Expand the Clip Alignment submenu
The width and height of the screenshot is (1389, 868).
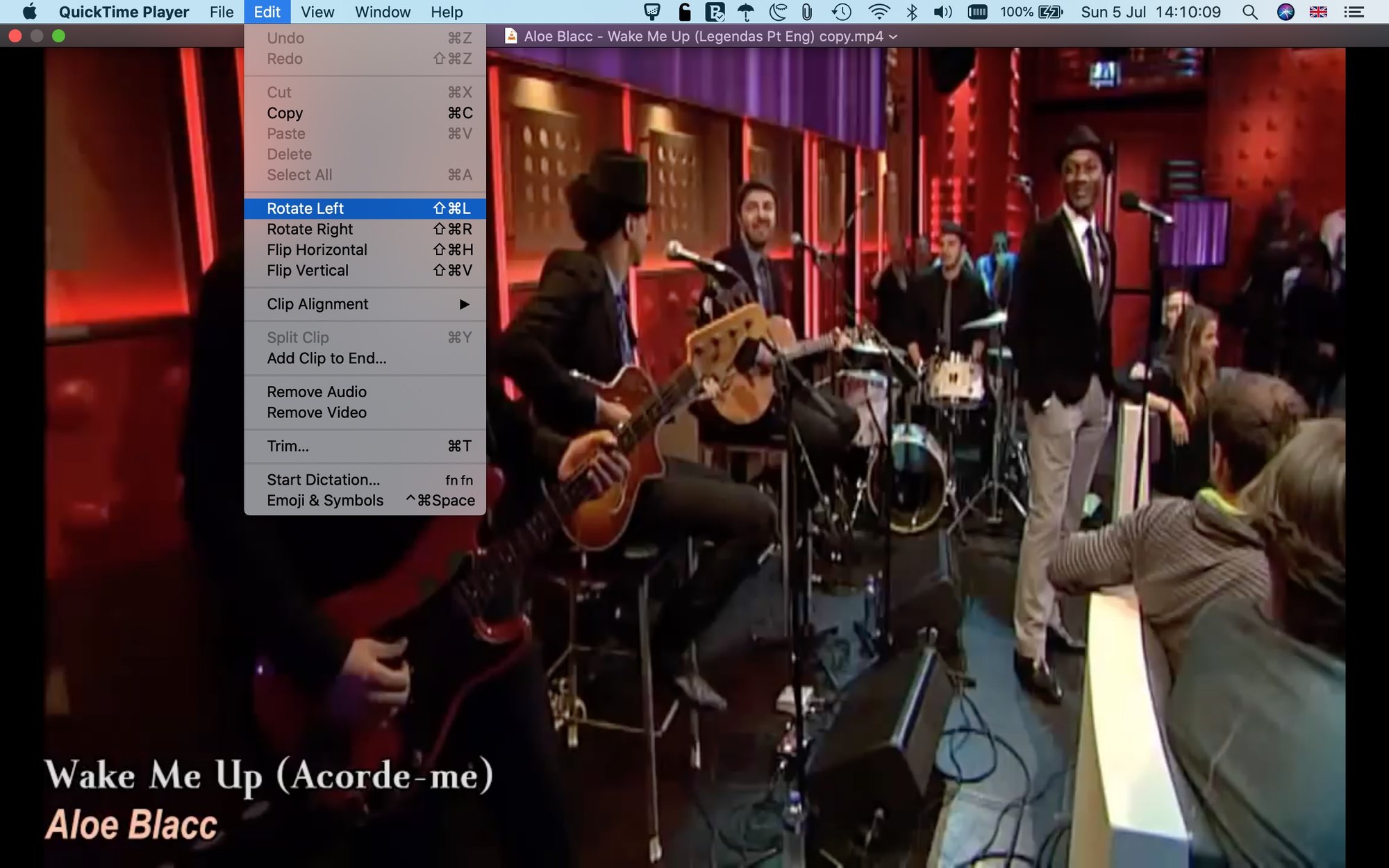pyautogui.click(x=365, y=304)
